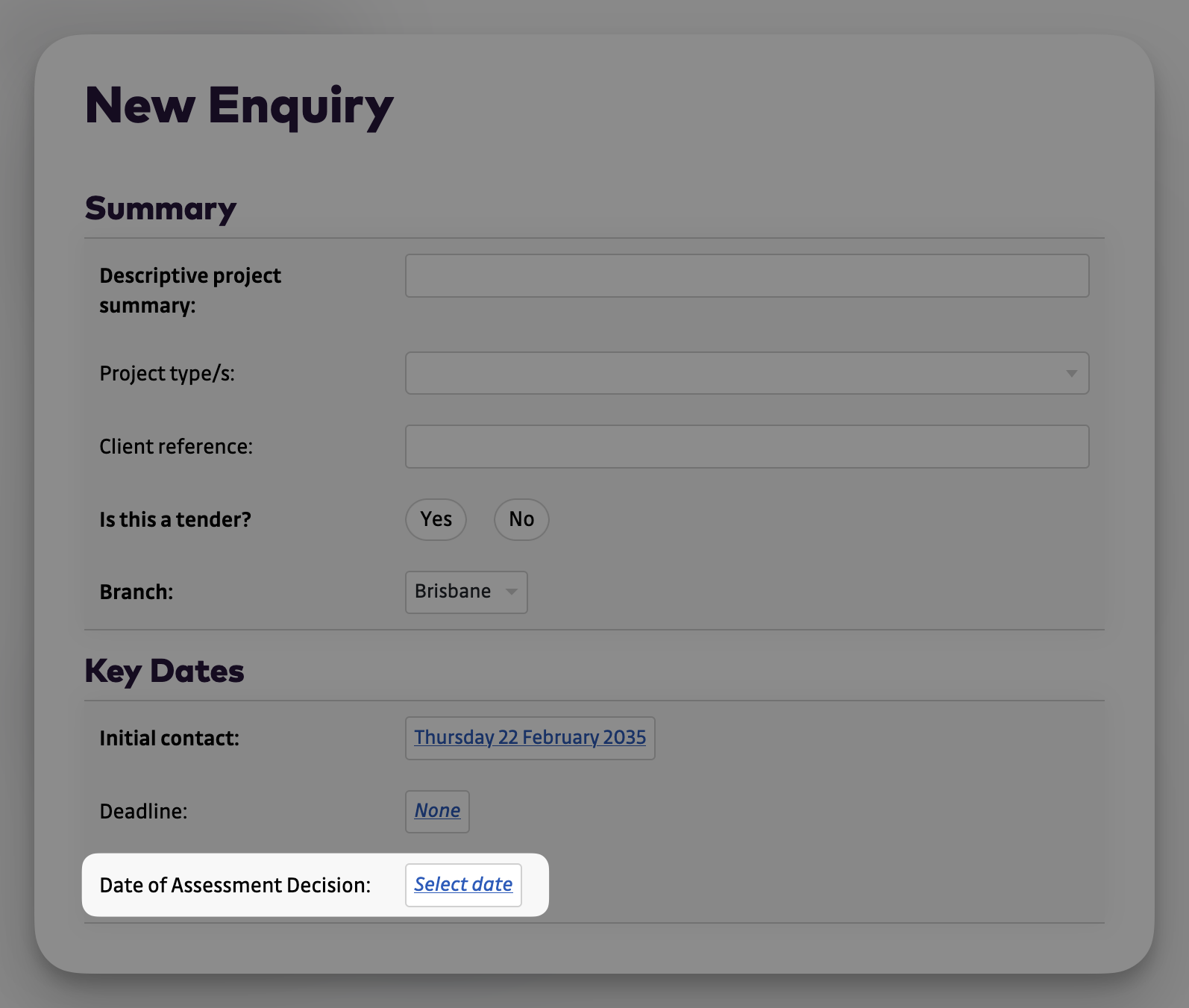Focus the Client reference text field

(746, 446)
